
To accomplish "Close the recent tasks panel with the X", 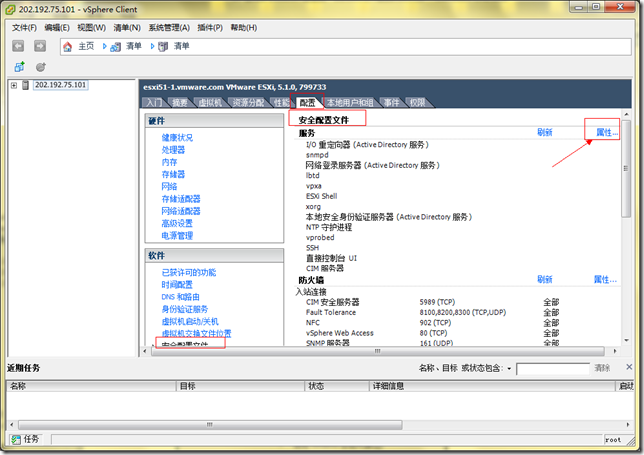I will pos(629,367).
